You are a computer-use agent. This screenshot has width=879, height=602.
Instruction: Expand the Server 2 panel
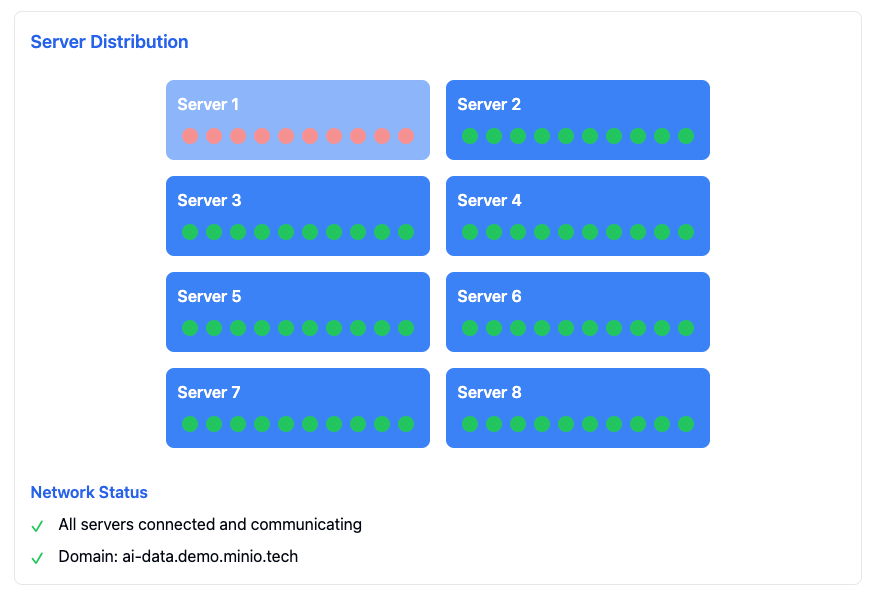(577, 118)
